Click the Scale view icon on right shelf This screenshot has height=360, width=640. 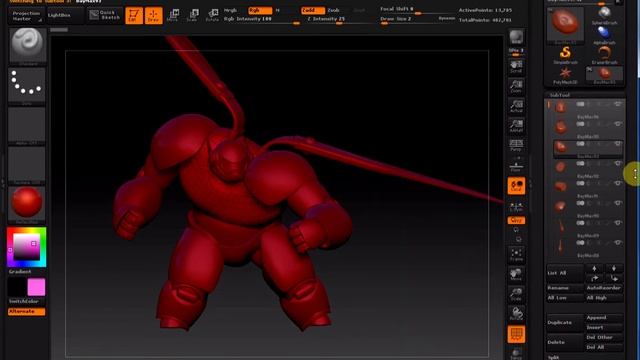[516, 294]
